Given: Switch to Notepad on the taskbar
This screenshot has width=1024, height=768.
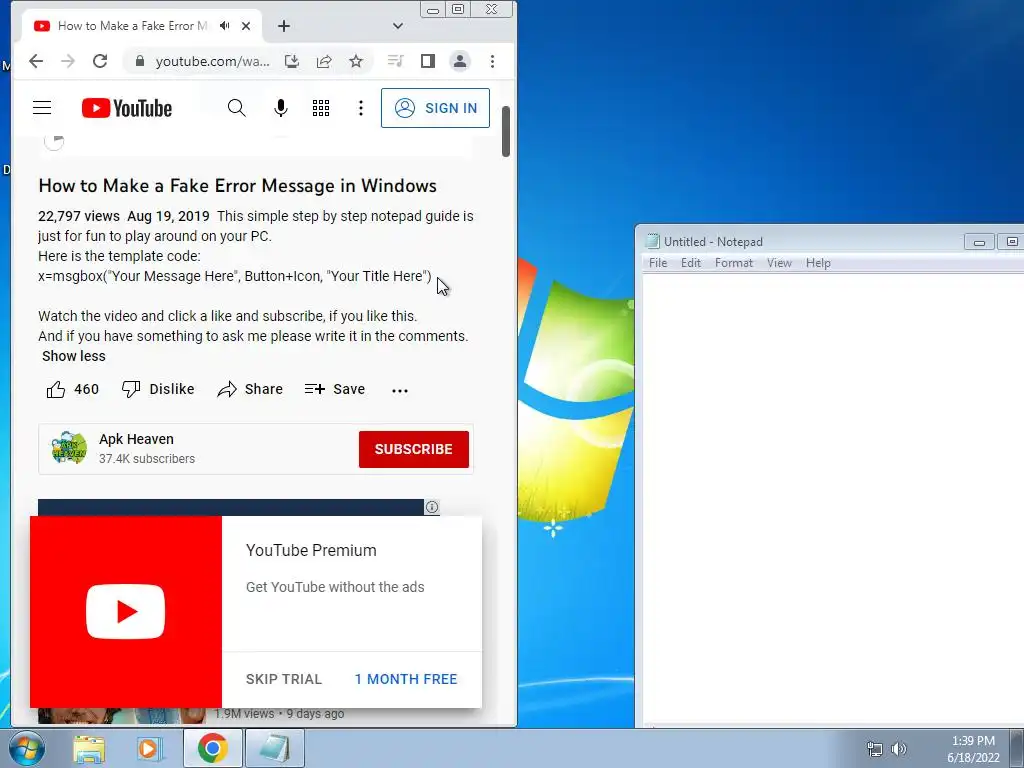Looking at the screenshot, I should (274, 748).
